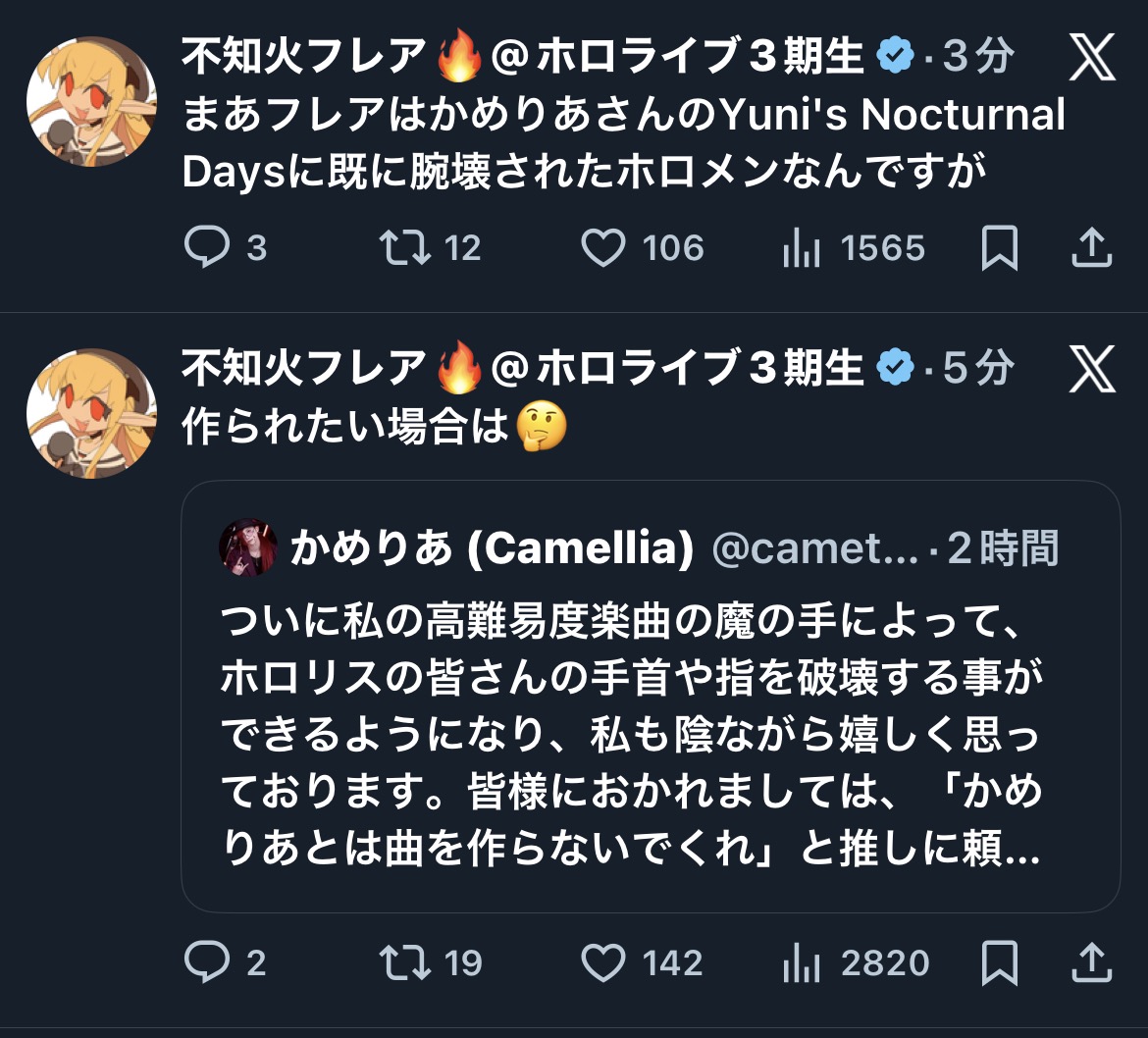Screen dimensions: 1148x1038
Task: Reply to the second tweet with 2 replies
Action: click(x=207, y=962)
